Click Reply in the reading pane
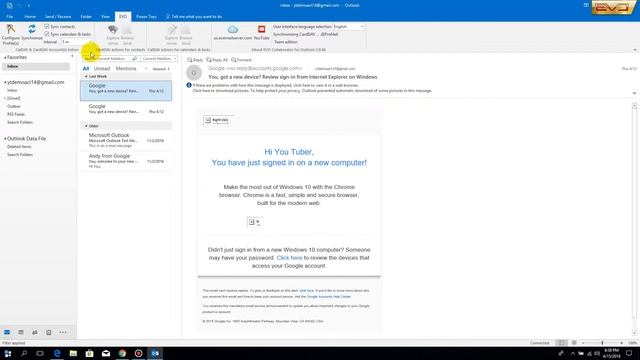 tap(195, 60)
